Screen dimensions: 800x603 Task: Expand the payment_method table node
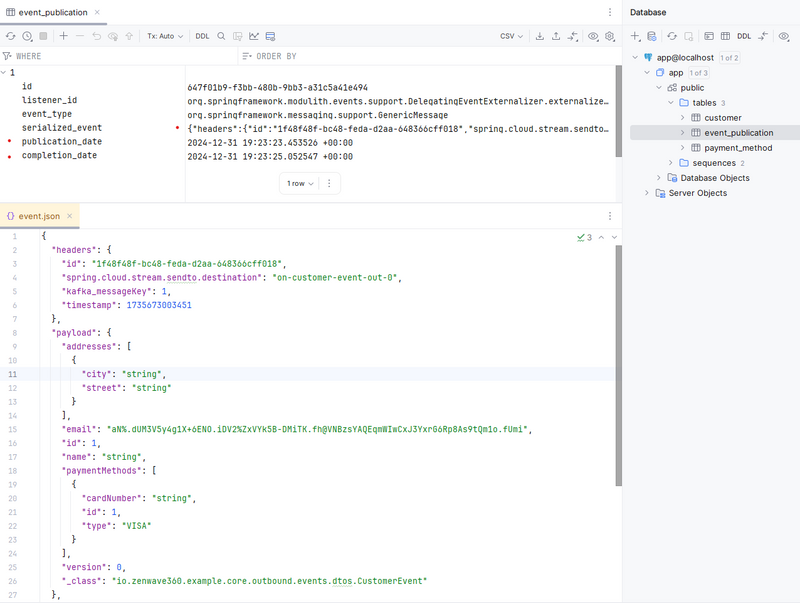[x=683, y=148]
